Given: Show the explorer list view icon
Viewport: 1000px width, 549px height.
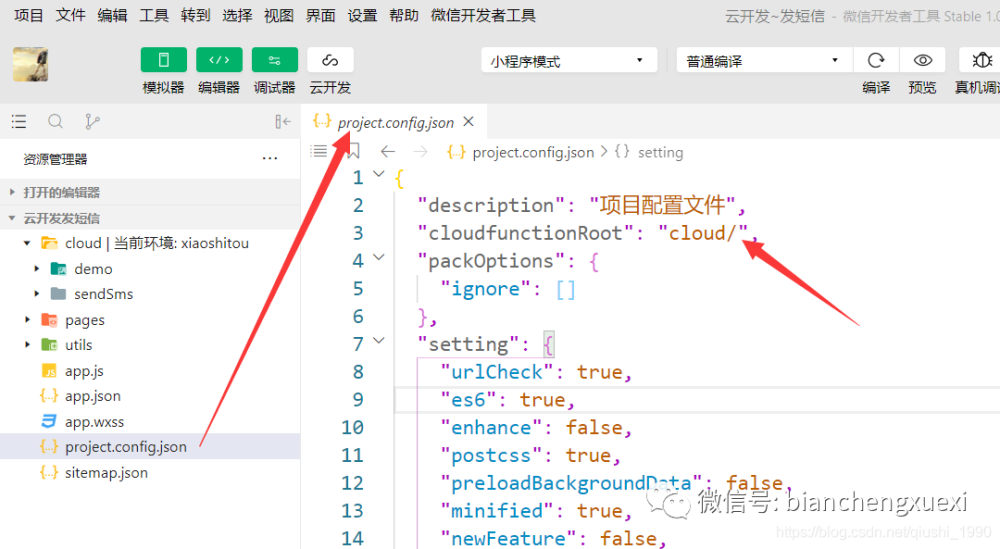Looking at the screenshot, I should click(19, 121).
